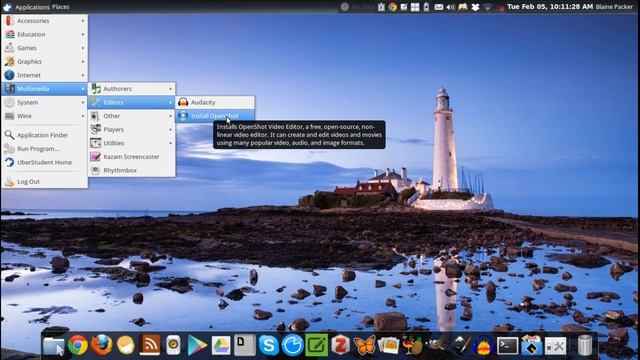Viewport: 640px width, 360px height.
Task: Click the Accessories submenu arrow
Action: point(83,21)
